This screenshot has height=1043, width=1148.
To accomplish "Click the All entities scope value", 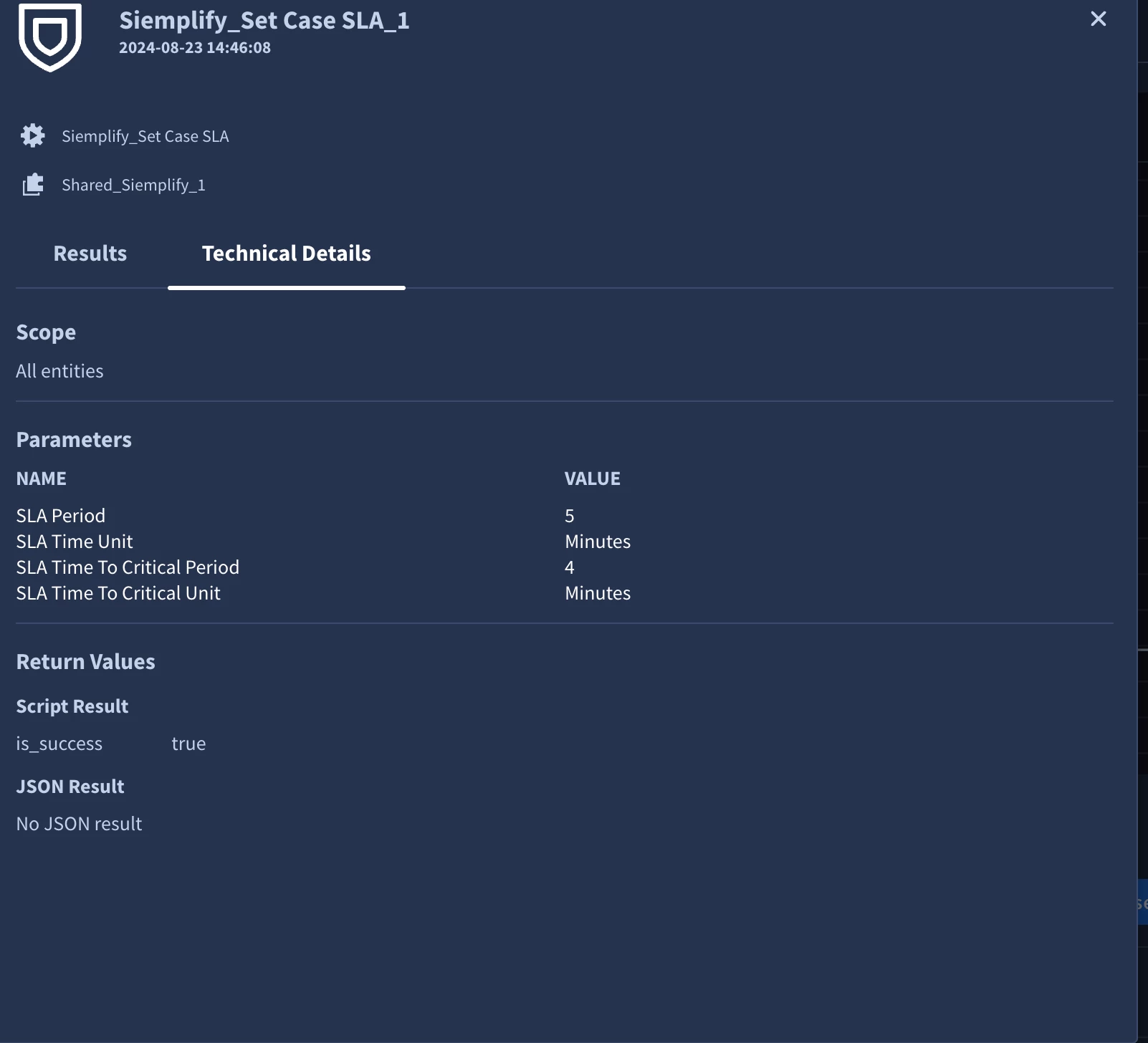I will tap(59, 371).
